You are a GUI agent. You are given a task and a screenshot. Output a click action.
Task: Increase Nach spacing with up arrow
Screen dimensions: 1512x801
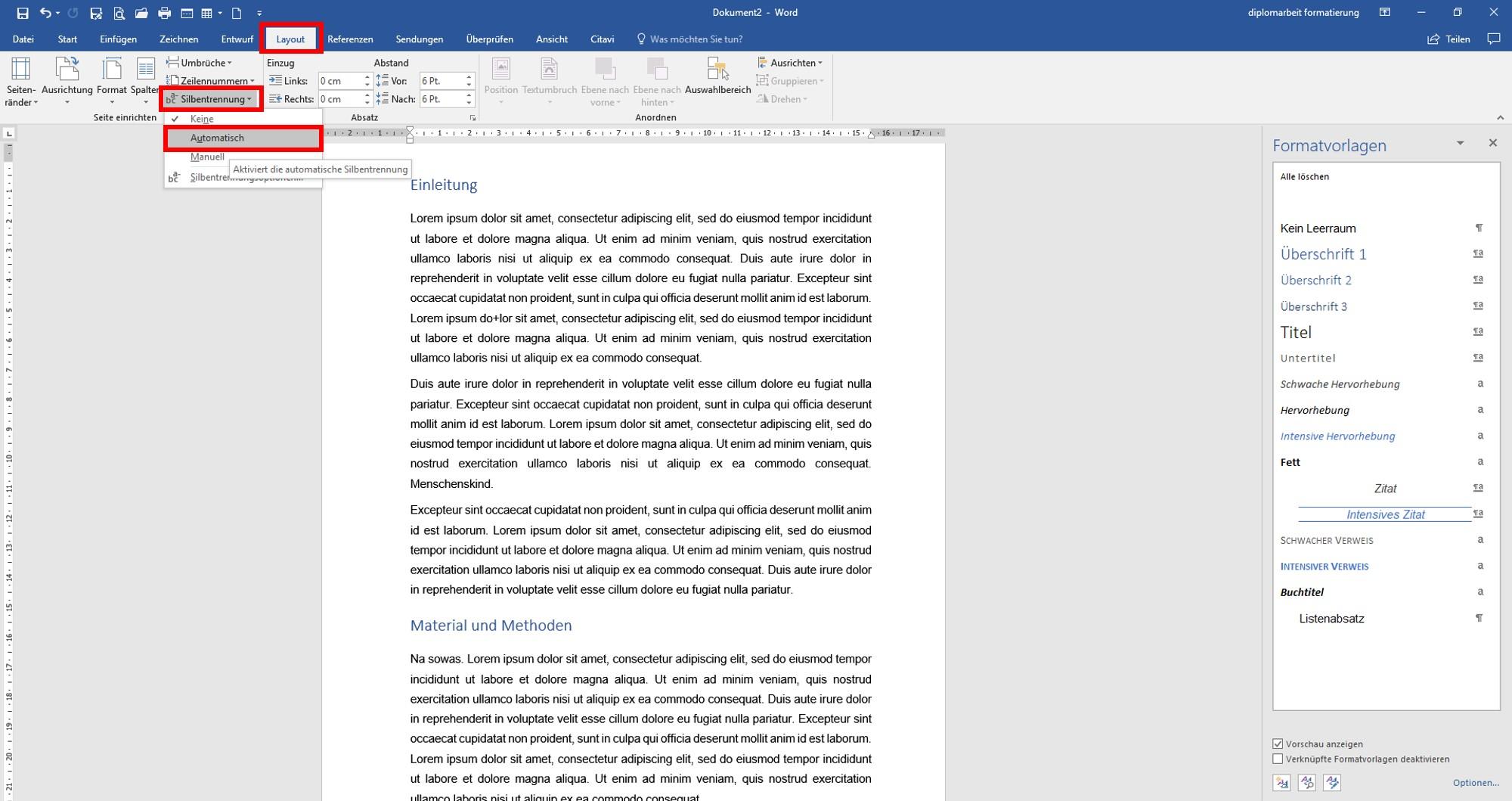(x=469, y=95)
